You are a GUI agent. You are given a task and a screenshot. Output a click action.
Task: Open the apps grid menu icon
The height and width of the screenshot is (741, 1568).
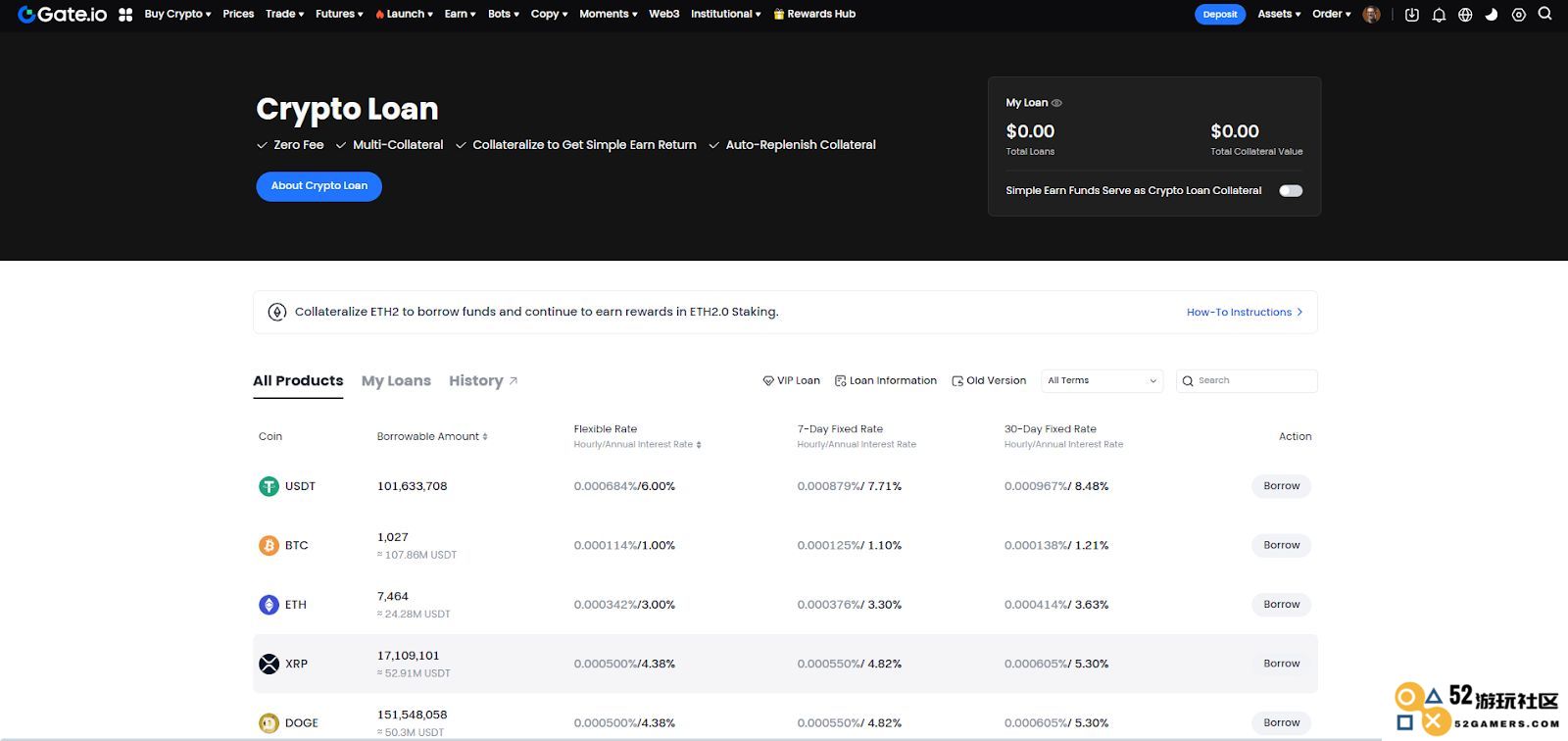pos(125,15)
